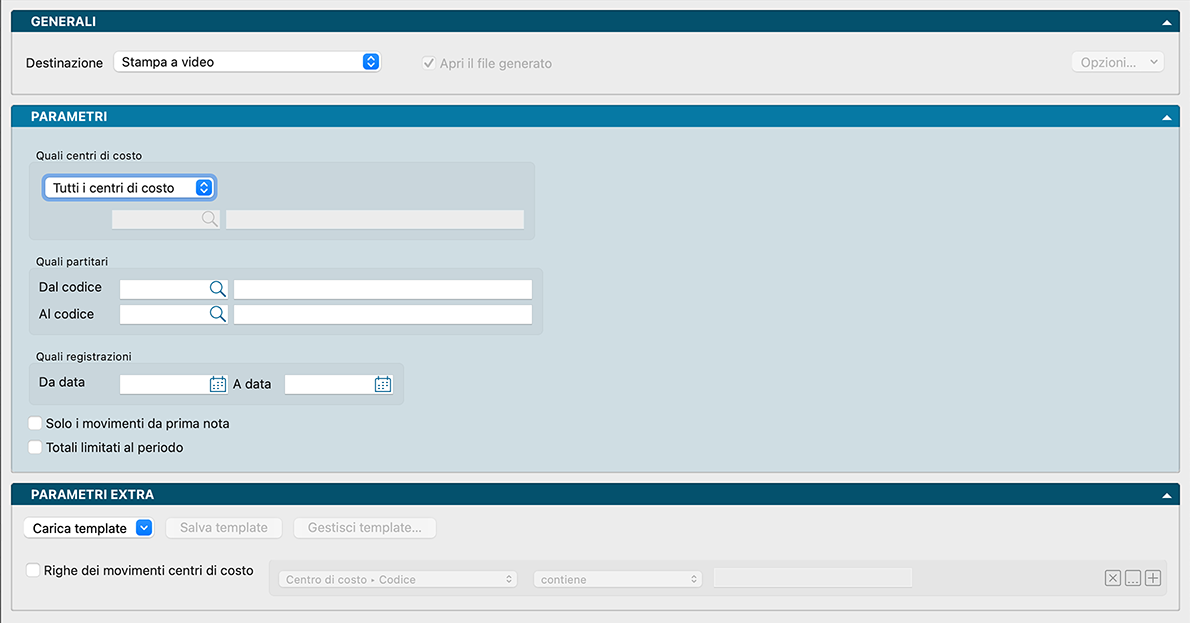Click the plus add filter row icon
The height and width of the screenshot is (623, 1190).
click(1153, 578)
